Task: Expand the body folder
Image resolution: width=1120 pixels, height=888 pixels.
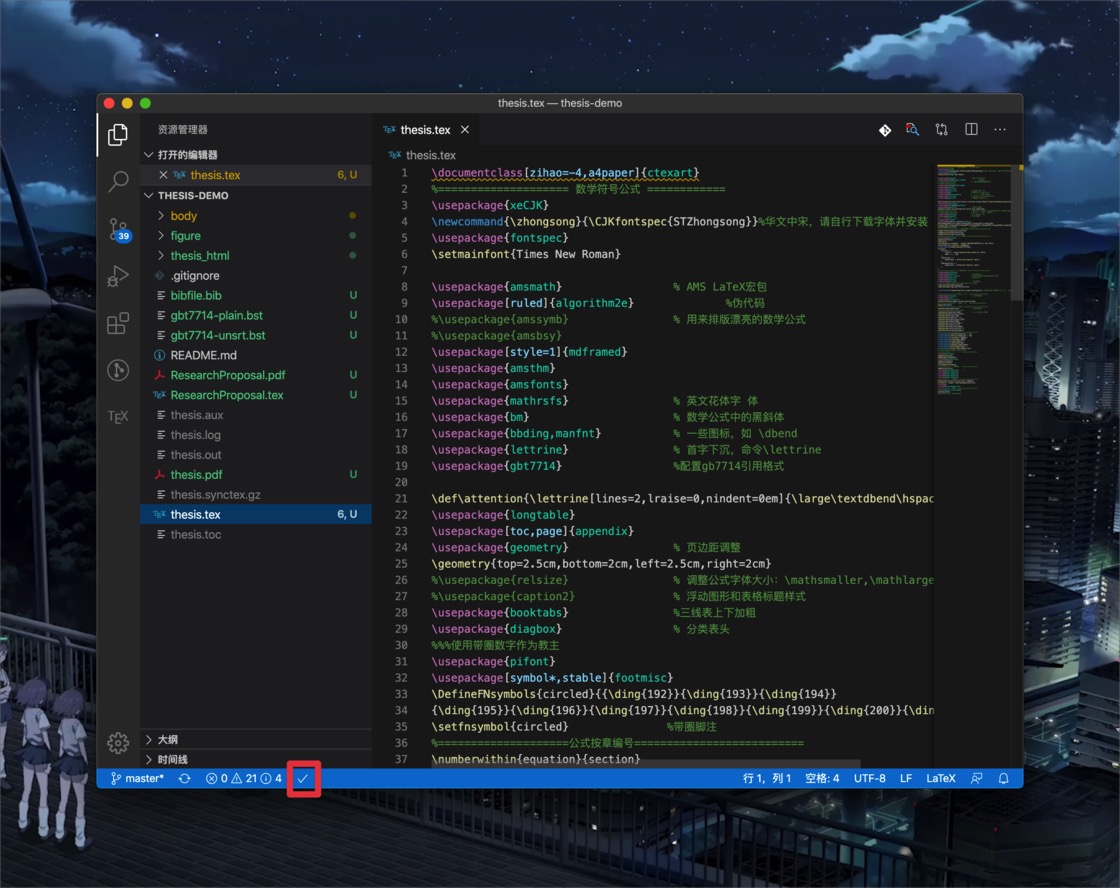Action: tap(184, 216)
